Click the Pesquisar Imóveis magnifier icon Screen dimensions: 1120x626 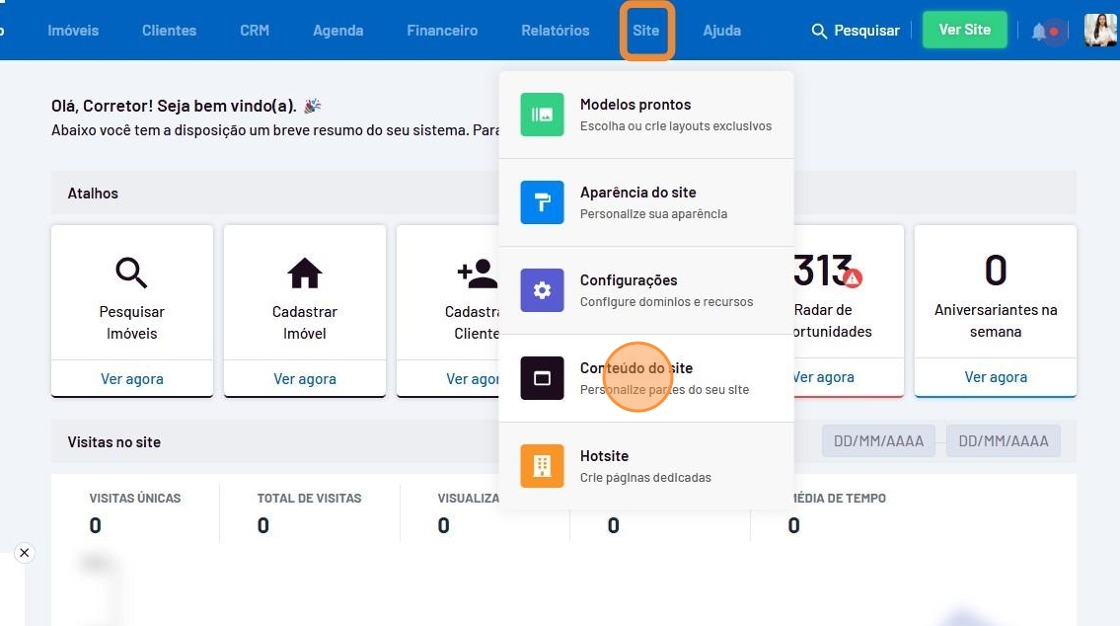pyautogui.click(x=131, y=272)
